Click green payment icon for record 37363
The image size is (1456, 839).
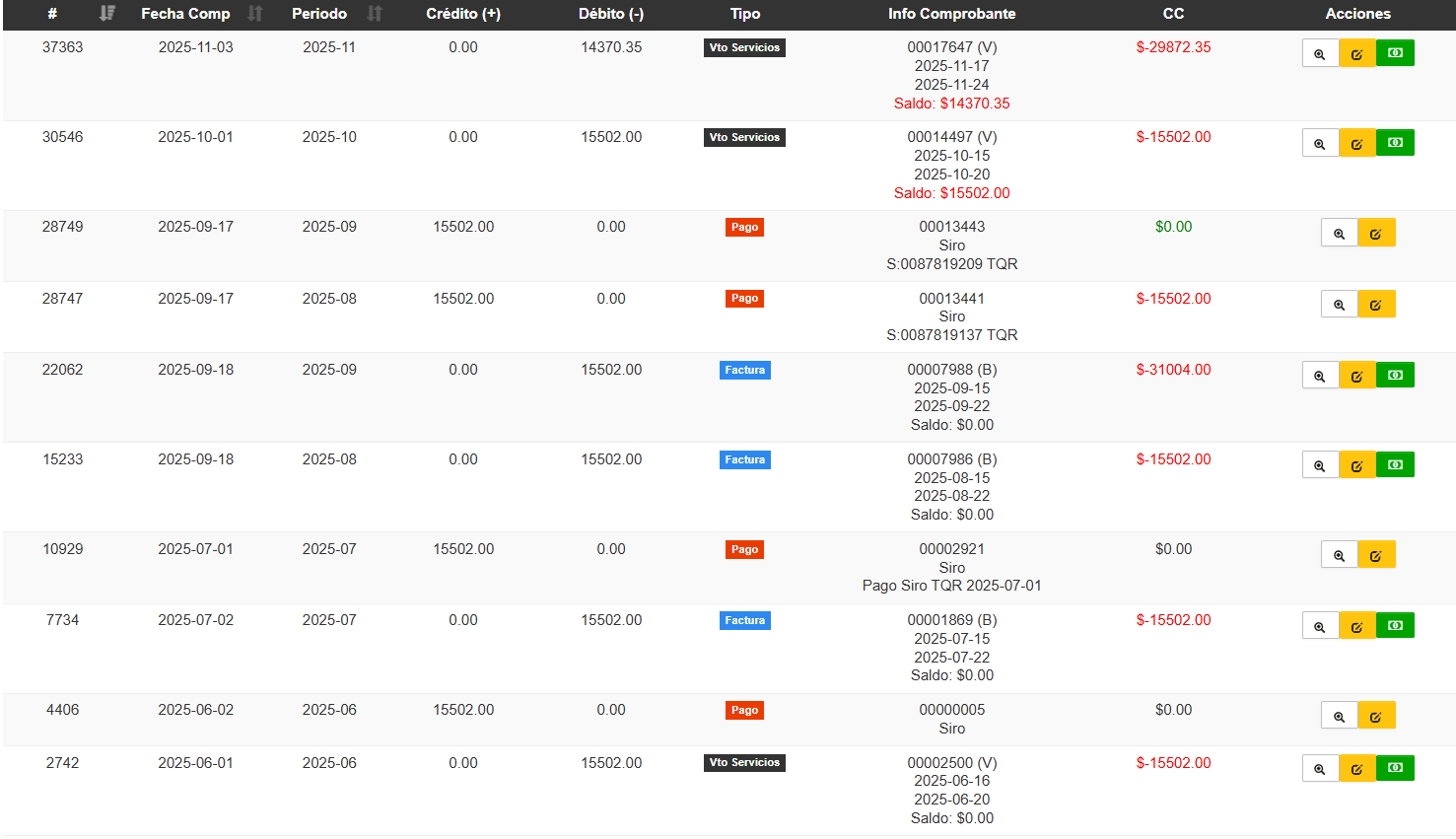[x=1395, y=53]
